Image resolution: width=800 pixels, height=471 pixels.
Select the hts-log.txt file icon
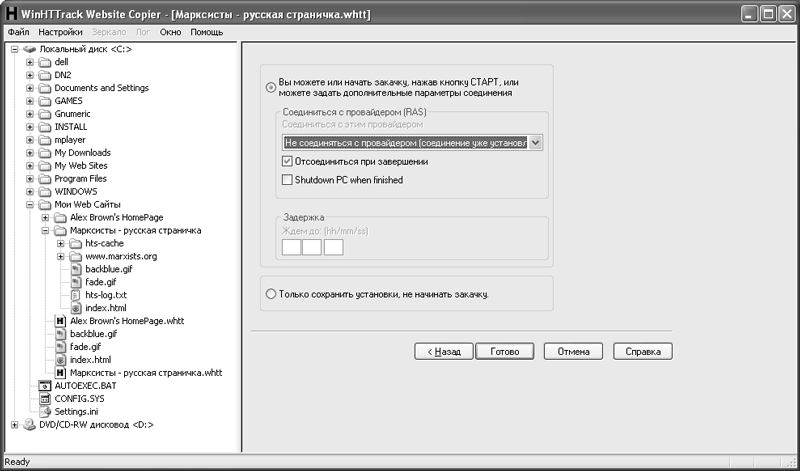[x=76, y=295]
